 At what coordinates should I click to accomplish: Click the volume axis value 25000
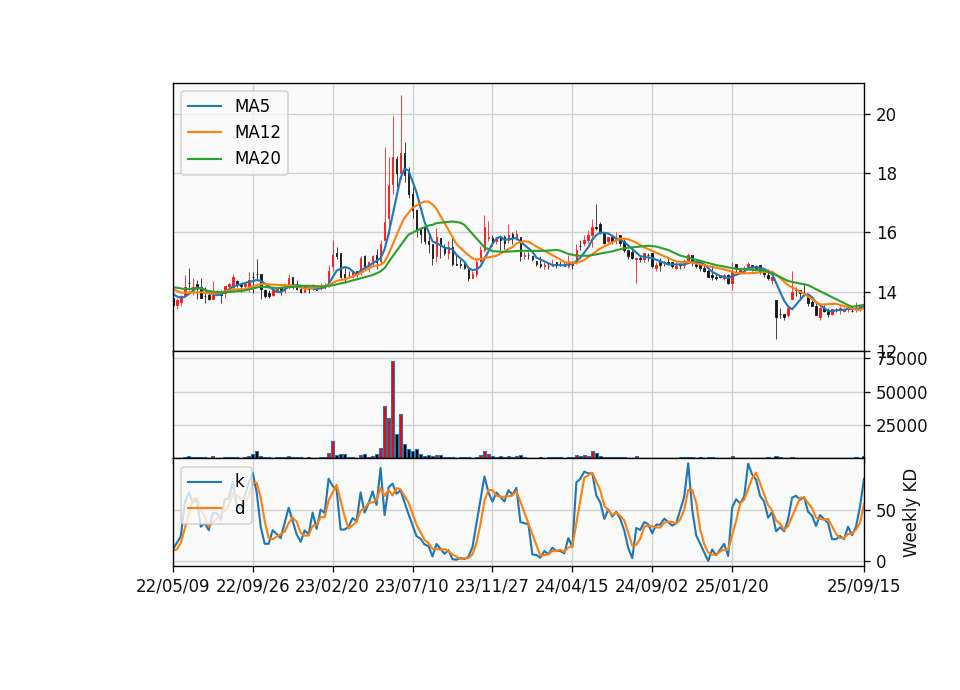pyautogui.click(x=901, y=426)
